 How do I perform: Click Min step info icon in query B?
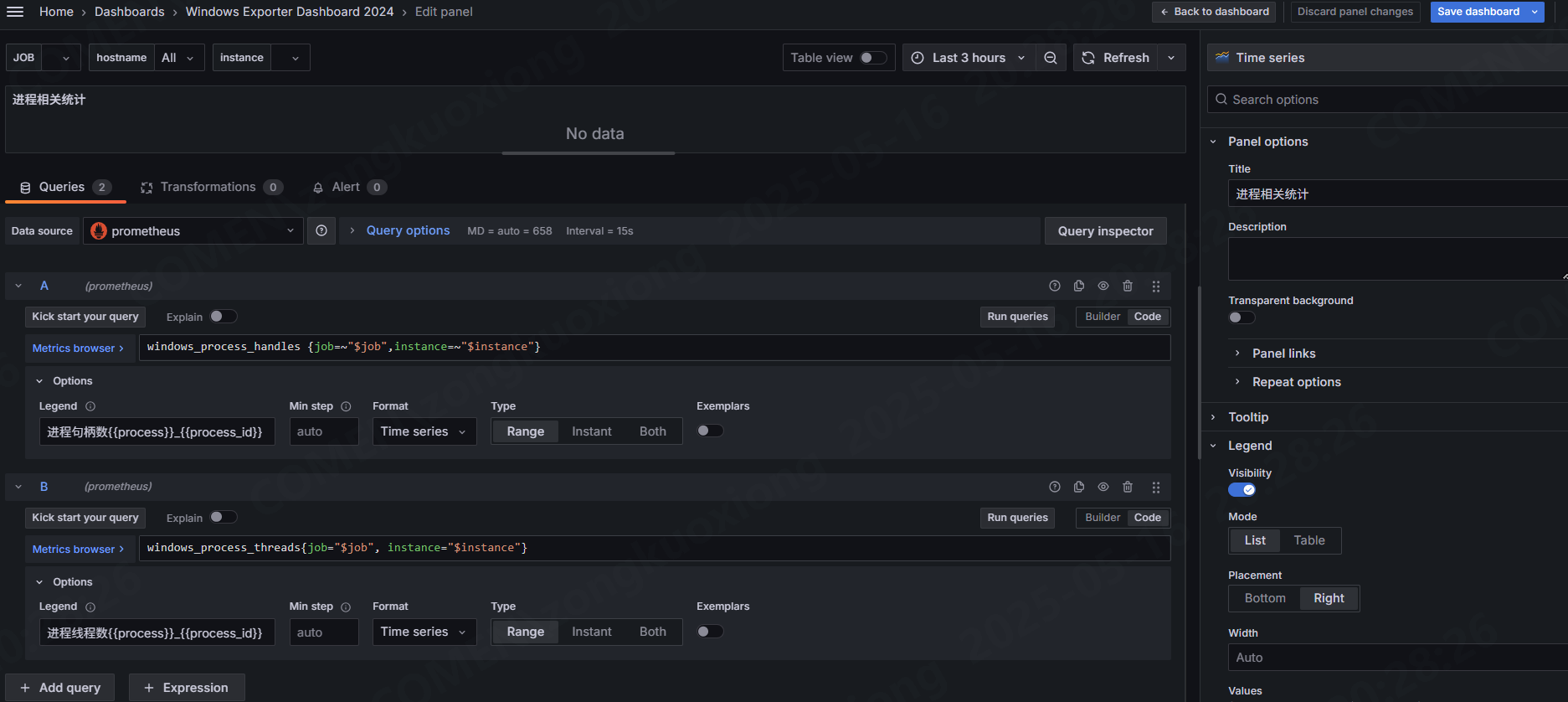point(346,607)
